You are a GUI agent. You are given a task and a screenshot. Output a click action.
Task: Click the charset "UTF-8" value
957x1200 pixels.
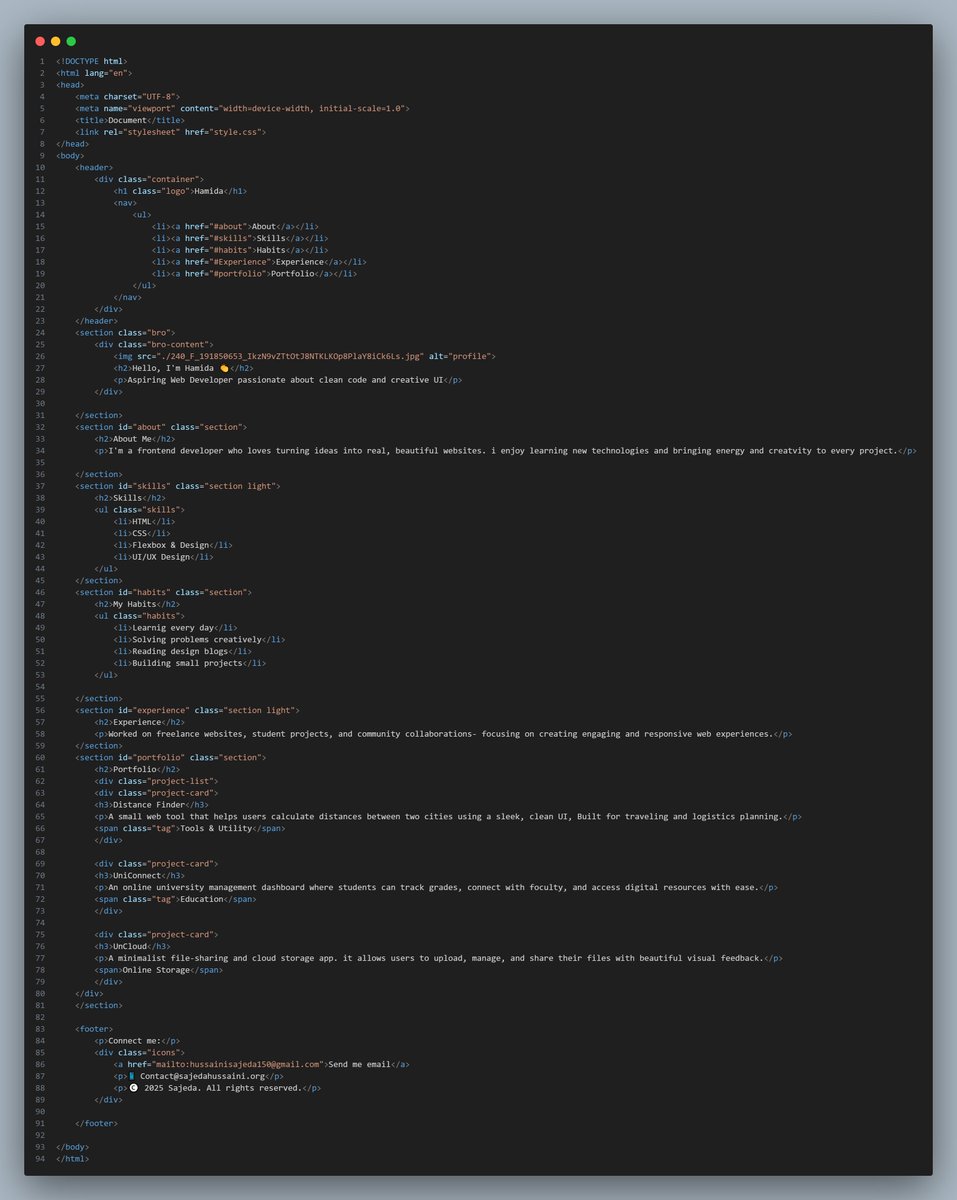tap(162, 97)
